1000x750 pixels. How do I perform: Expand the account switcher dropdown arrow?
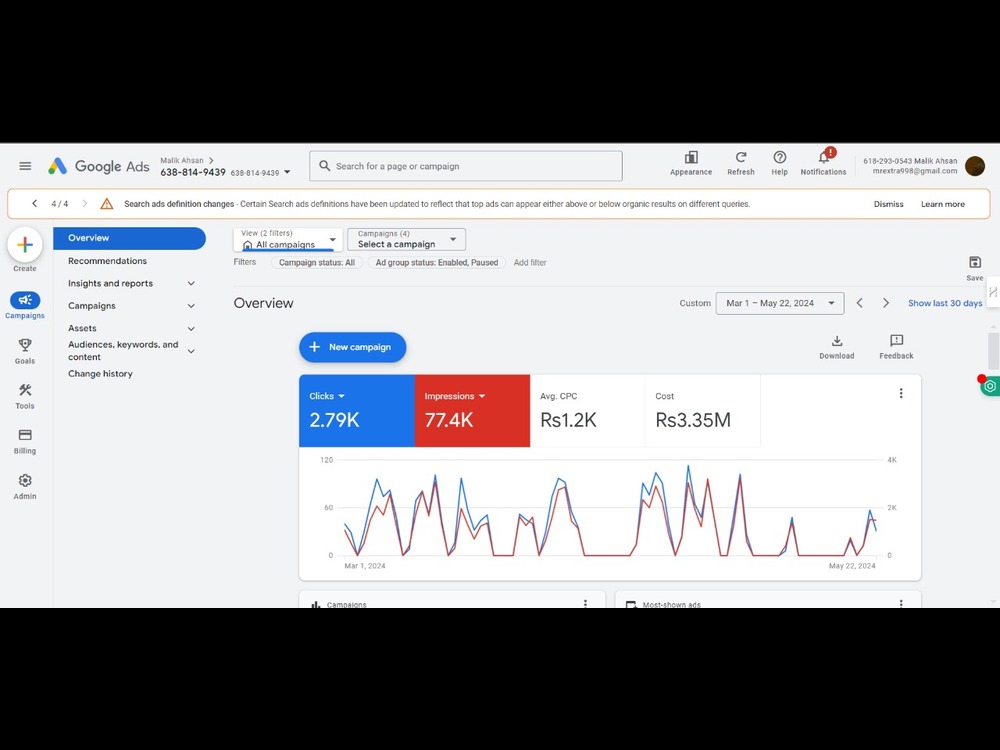coord(287,172)
